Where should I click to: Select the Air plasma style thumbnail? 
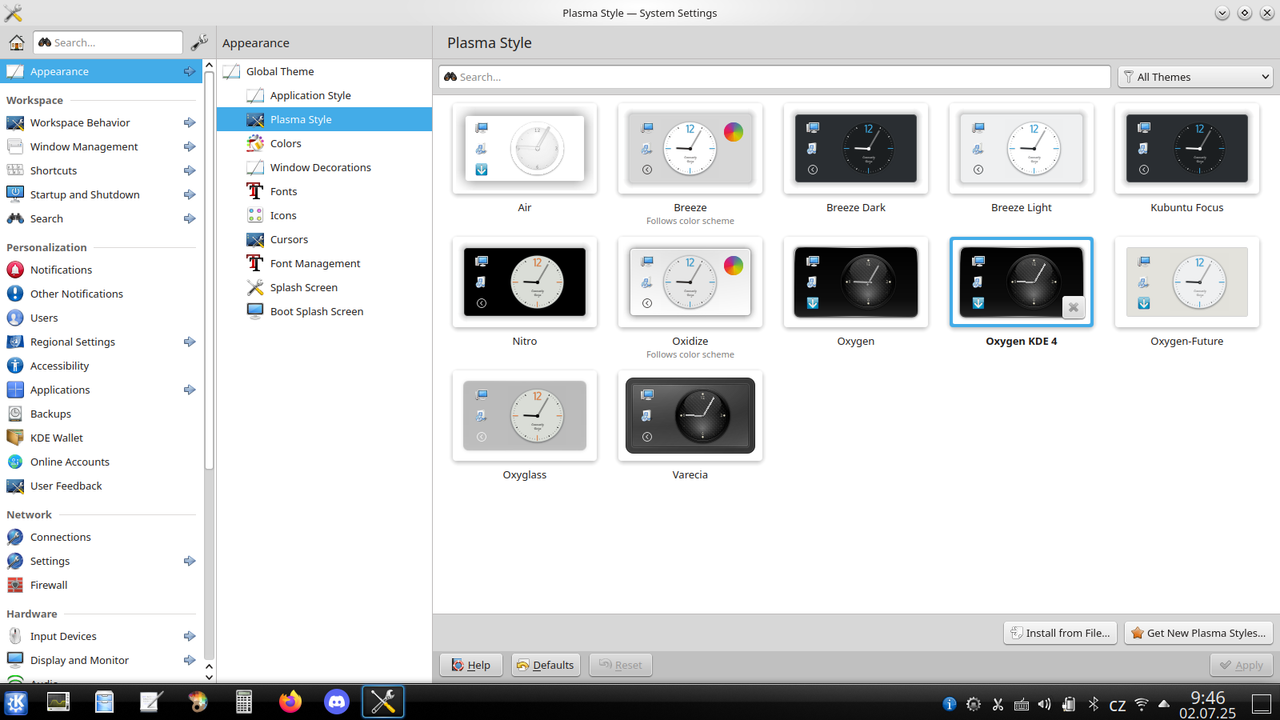click(x=525, y=149)
